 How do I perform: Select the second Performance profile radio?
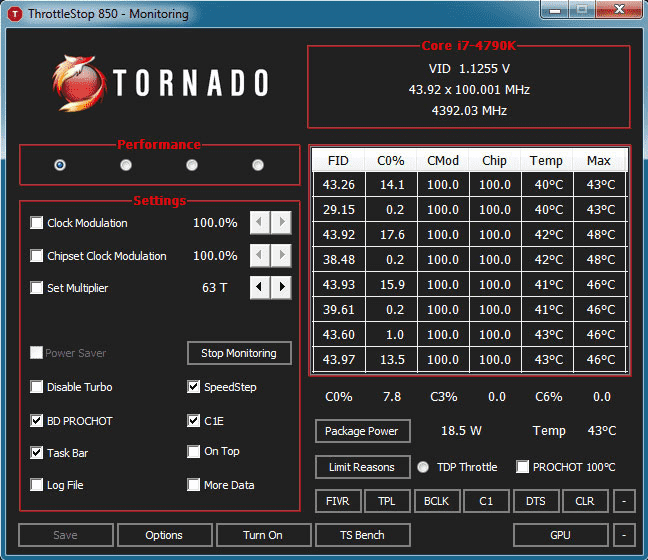click(x=126, y=165)
